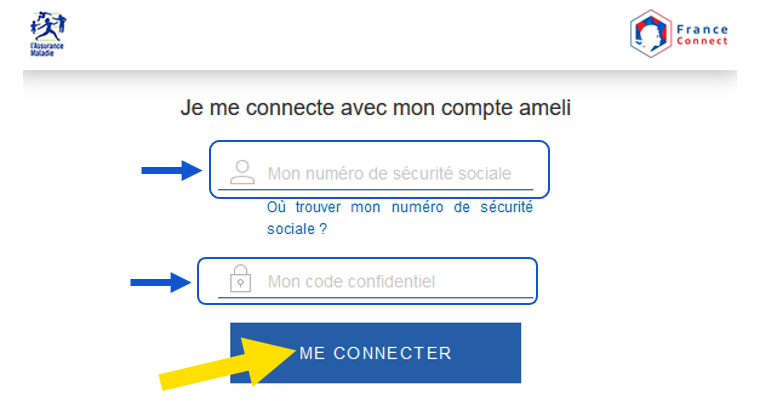761x411 pixels.
Task: Click the Assurance Maladie figures logo
Action: (x=48, y=27)
